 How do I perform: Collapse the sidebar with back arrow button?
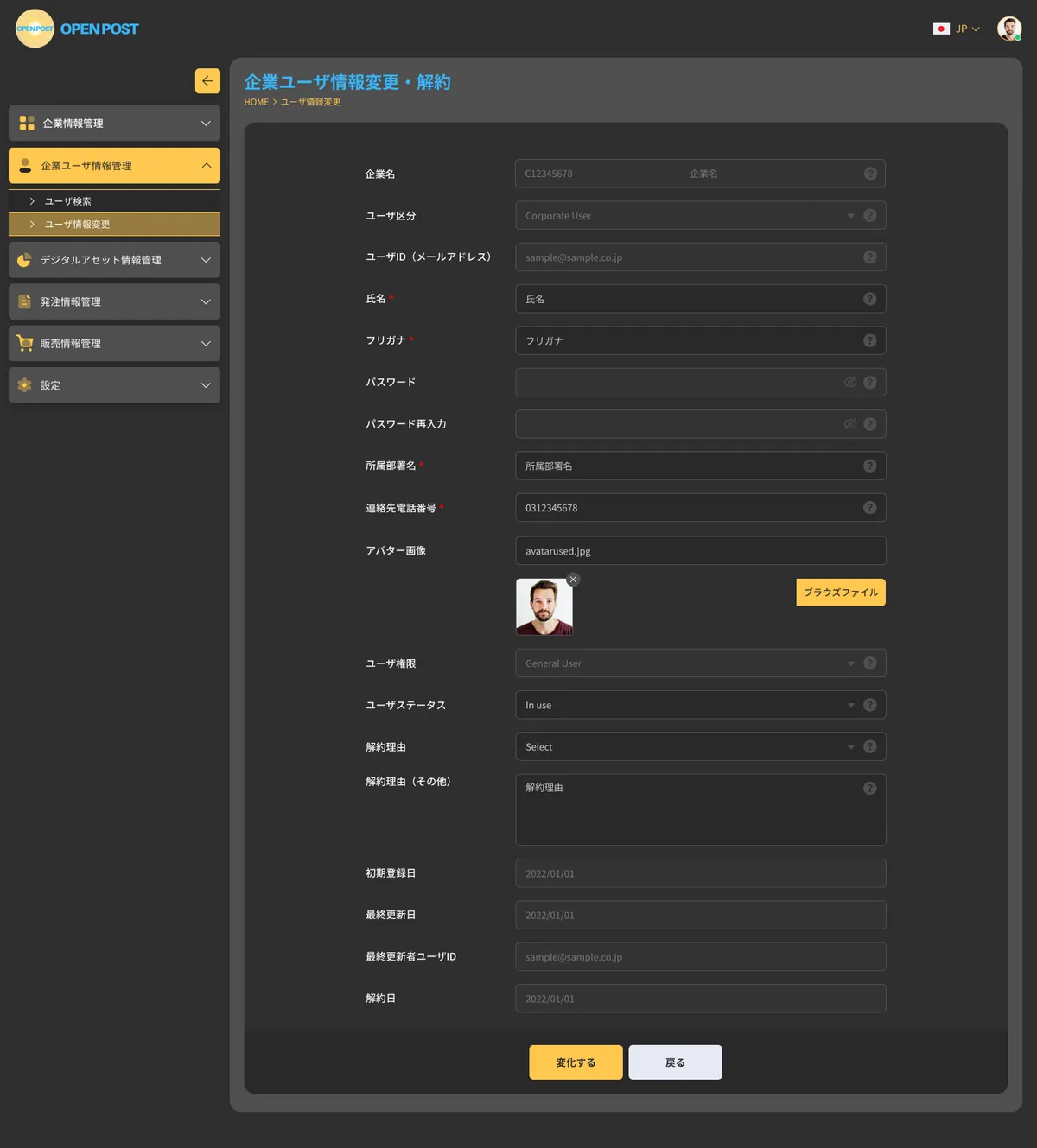click(207, 81)
